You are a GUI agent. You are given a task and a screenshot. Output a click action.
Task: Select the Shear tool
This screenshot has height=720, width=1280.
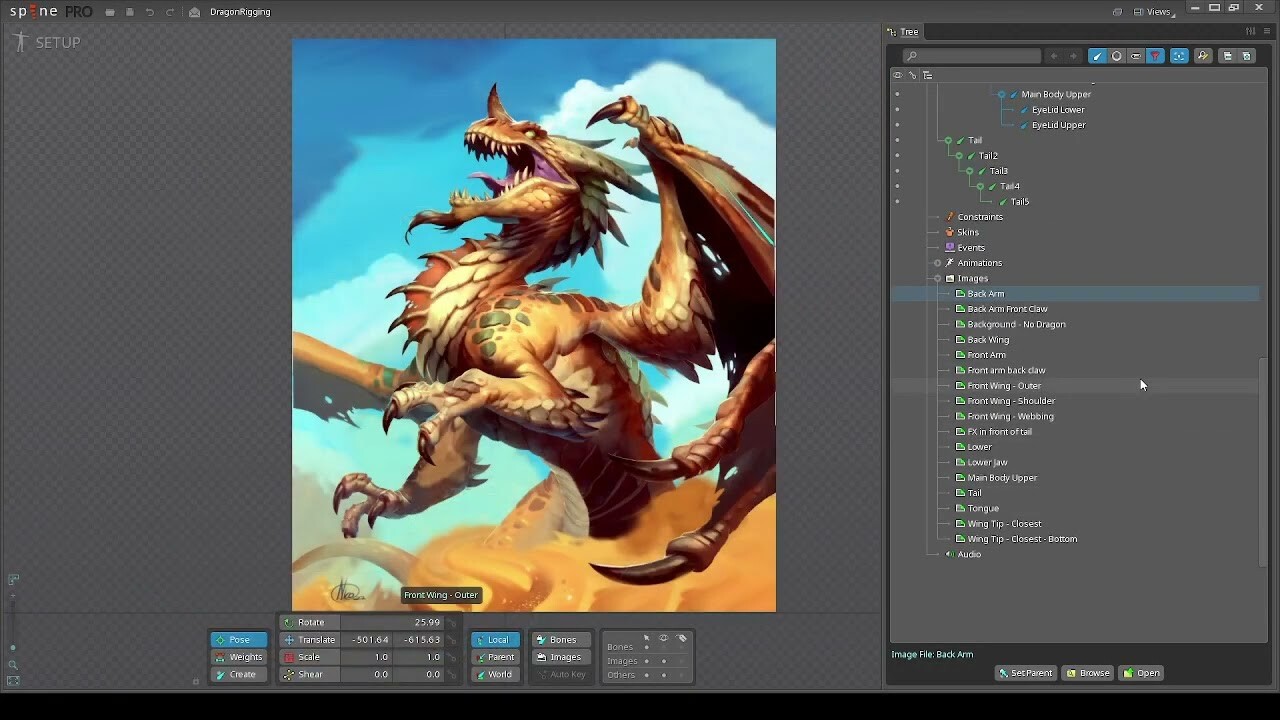310,674
